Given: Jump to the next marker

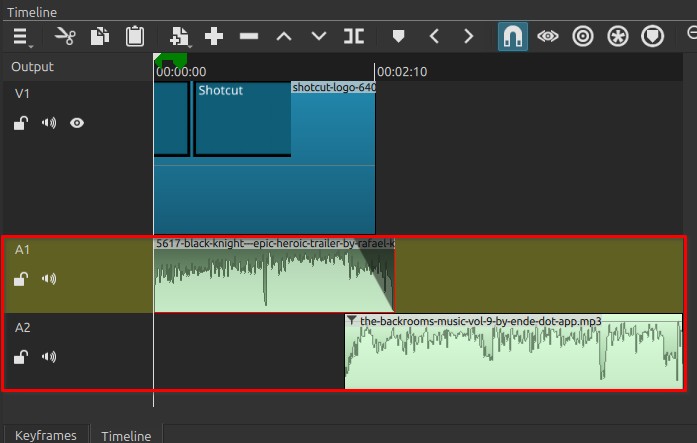Looking at the screenshot, I should coord(468,37).
